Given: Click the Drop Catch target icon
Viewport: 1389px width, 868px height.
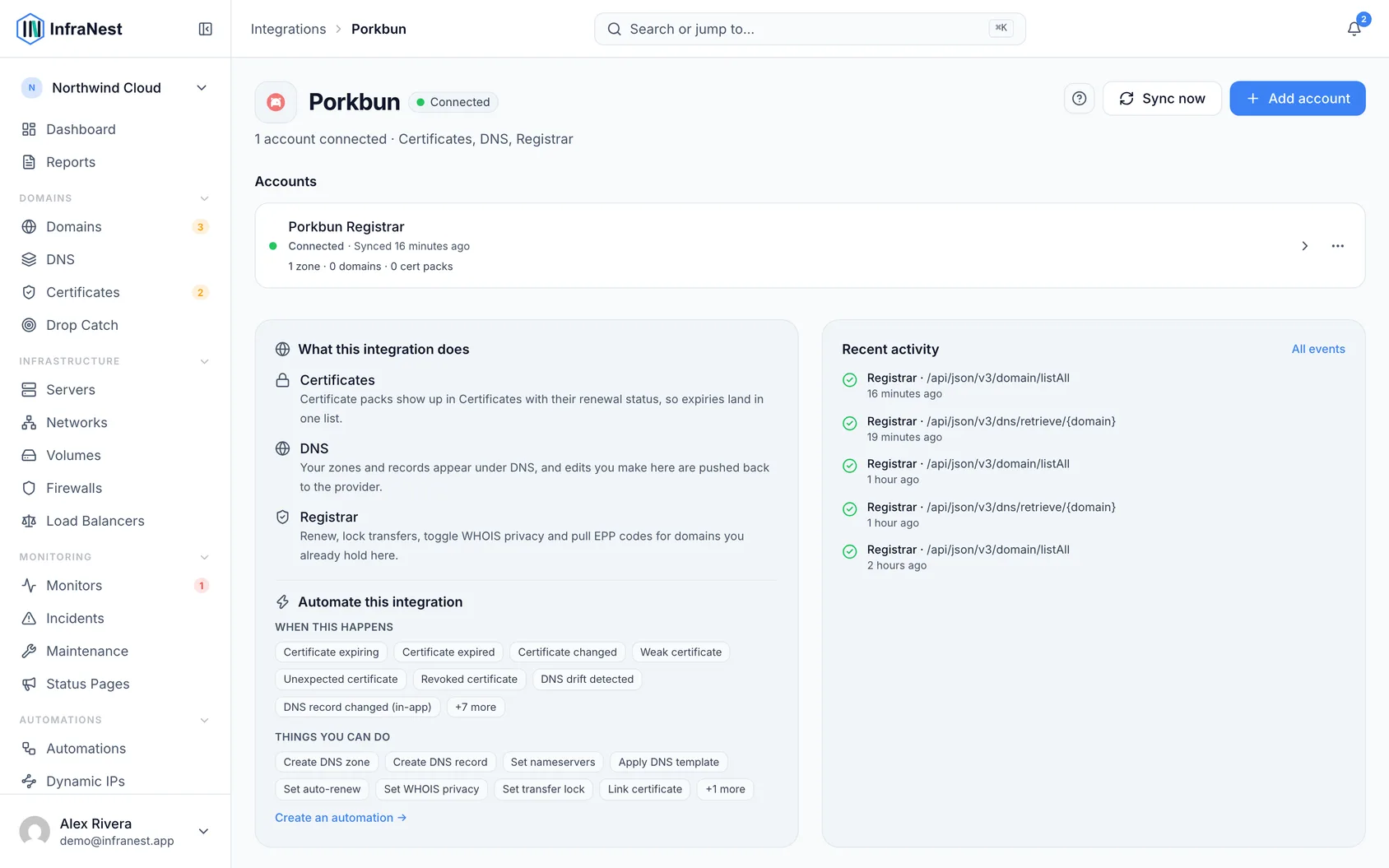Looking at the screenshot, I should pyautogui.click(x=29, y=326).
